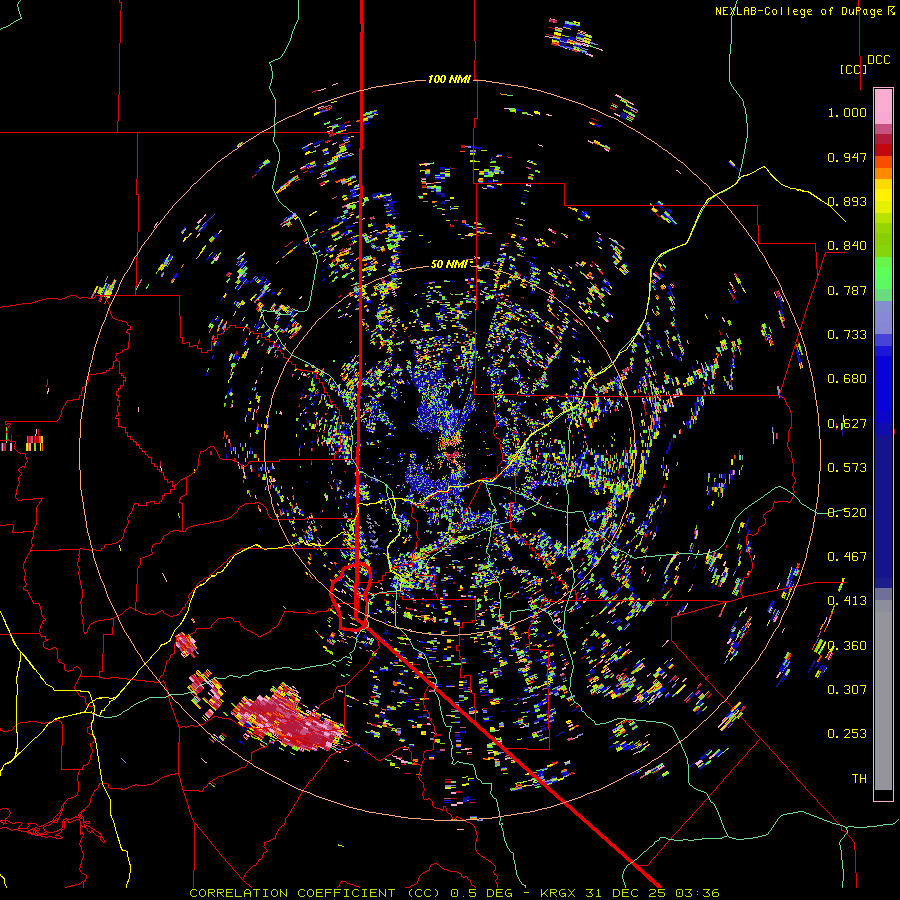Click the DCC label above the legend

[x=879, y=60]
